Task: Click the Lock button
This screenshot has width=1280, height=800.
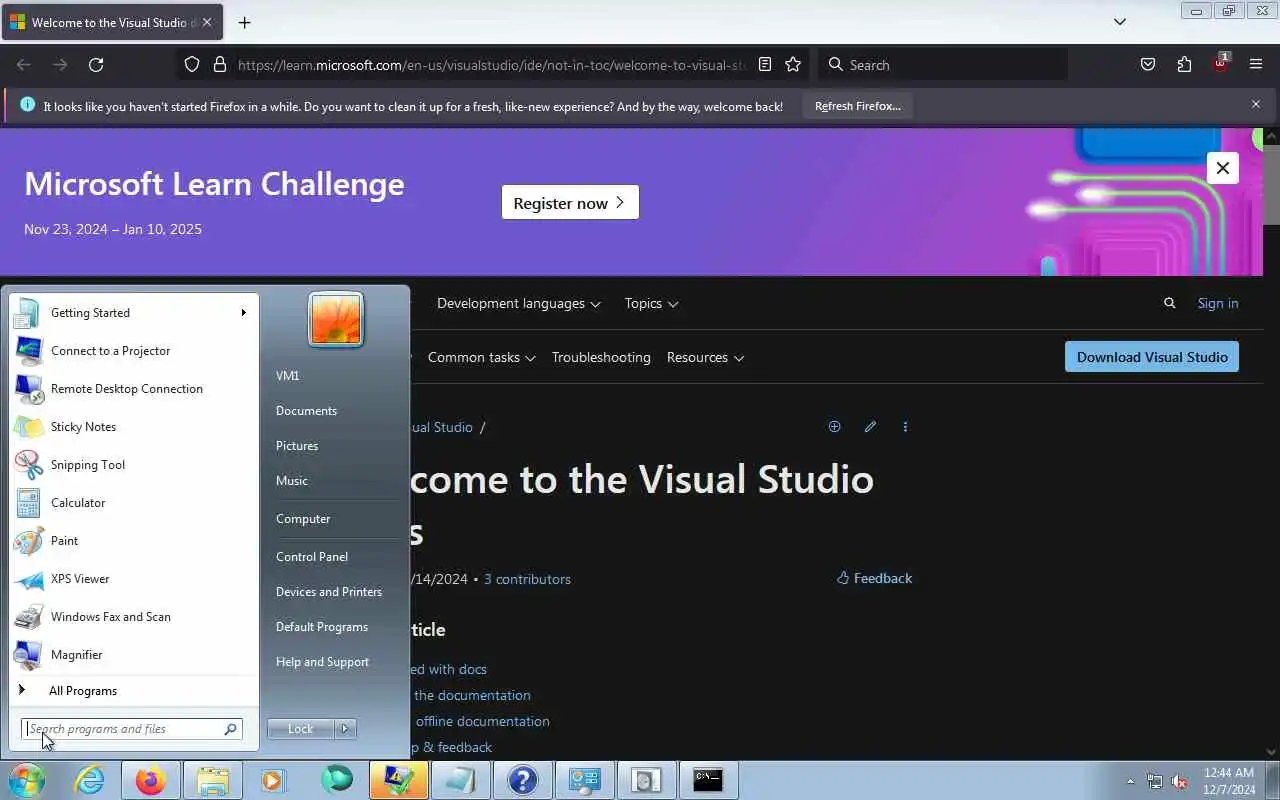Action: point(301,729)
